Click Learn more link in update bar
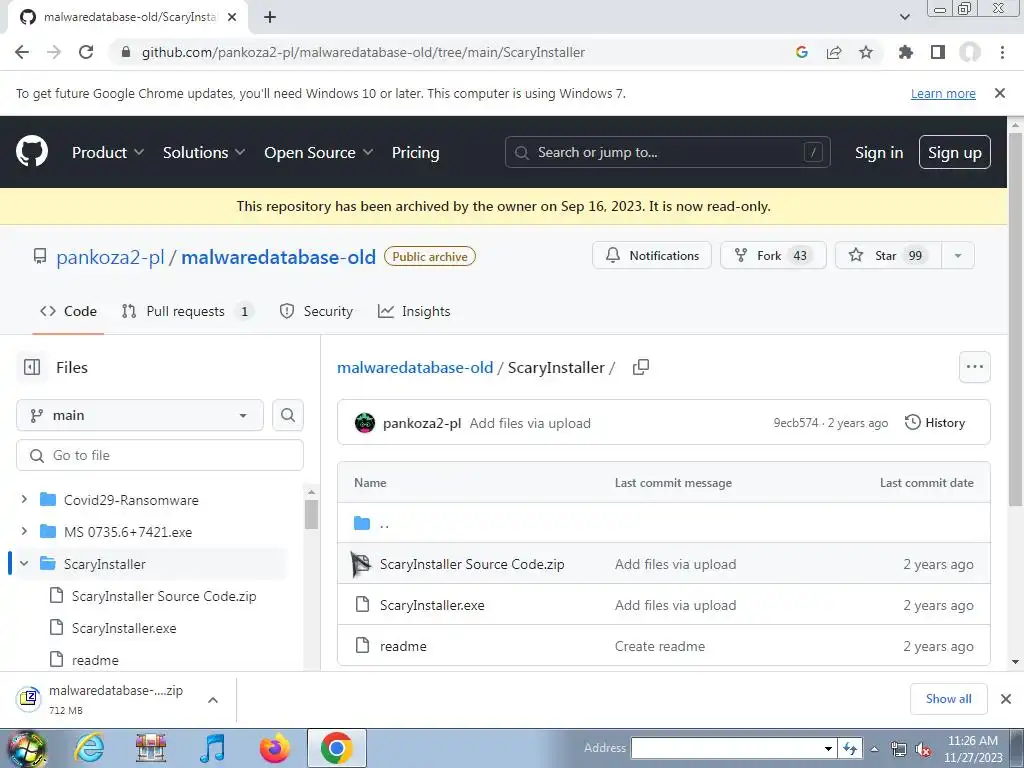1024x768 pixels. [943, 93]
